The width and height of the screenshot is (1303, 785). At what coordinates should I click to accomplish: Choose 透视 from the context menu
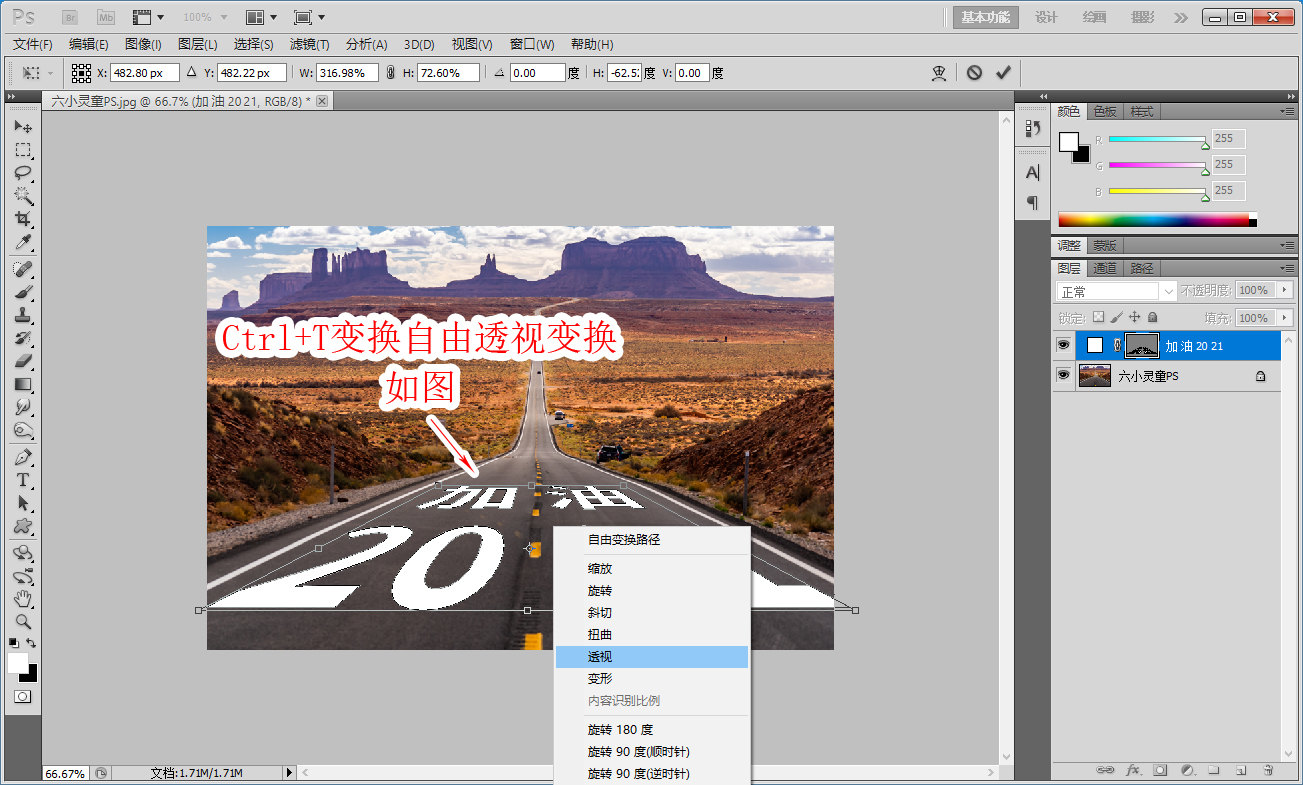[x=652, y=657]
